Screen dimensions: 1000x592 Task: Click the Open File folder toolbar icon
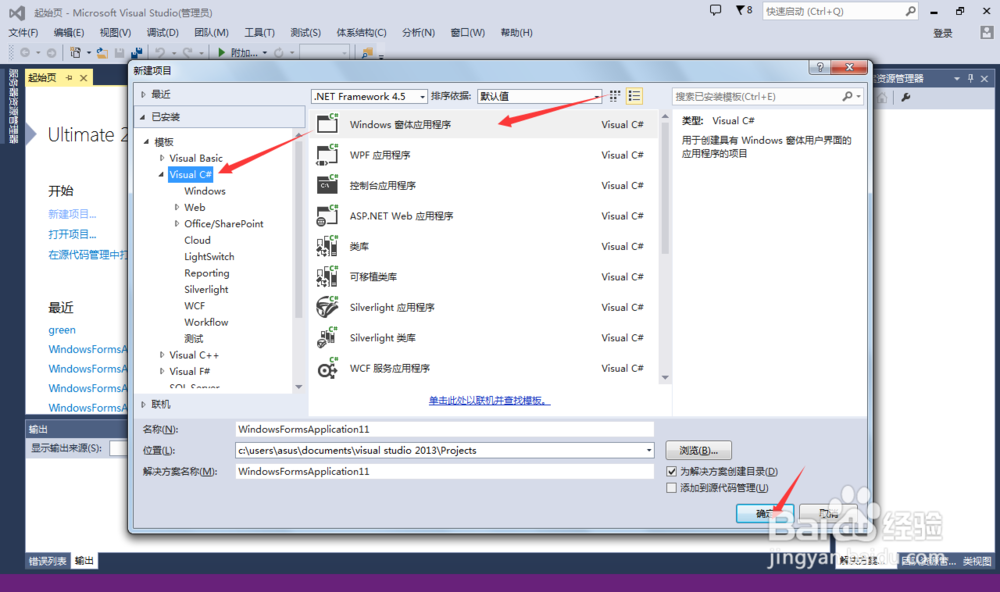click(102, 53)
